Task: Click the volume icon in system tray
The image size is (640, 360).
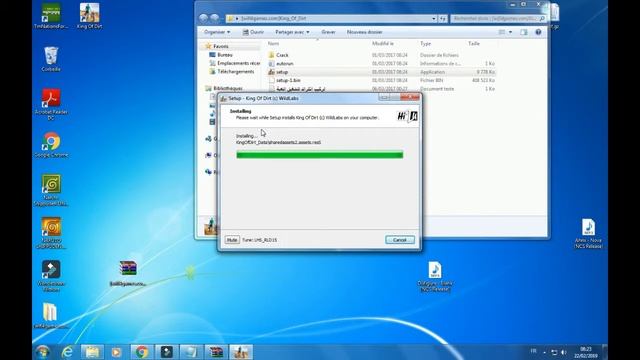Action: click(564, 352)
